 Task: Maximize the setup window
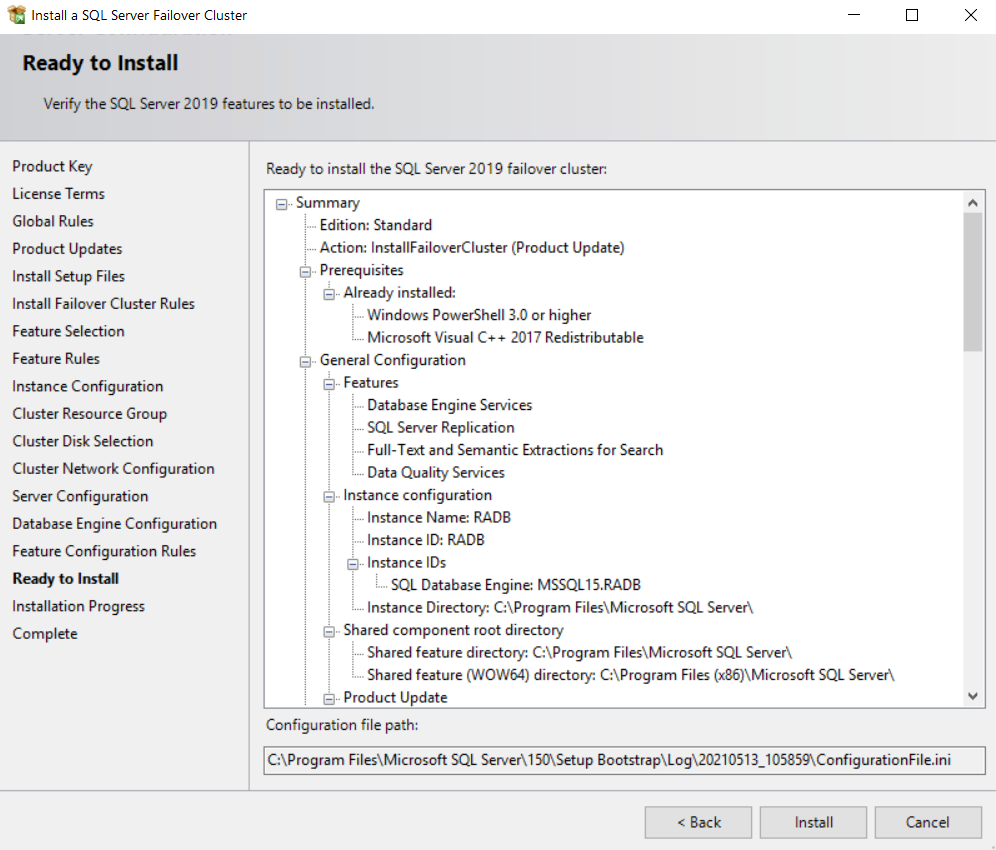point(912,15)
